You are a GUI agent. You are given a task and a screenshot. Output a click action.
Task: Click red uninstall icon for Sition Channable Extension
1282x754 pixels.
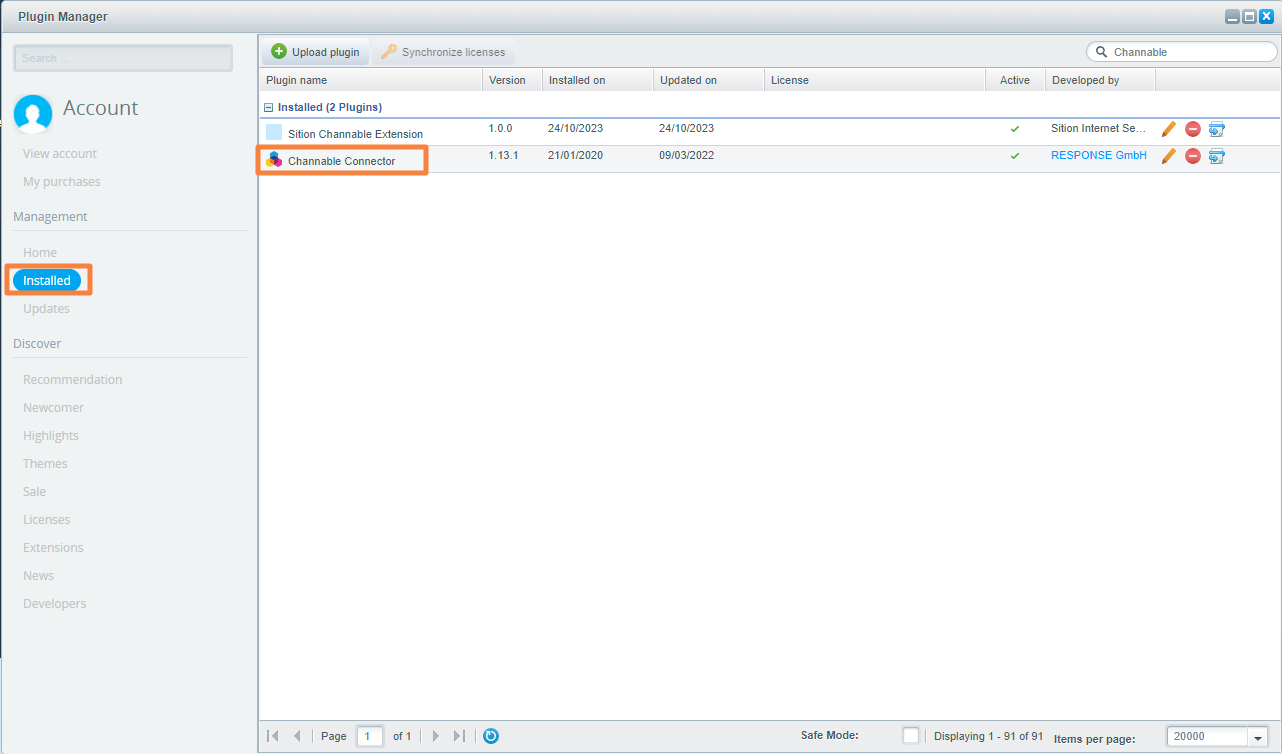click(x=1192, y=129)
